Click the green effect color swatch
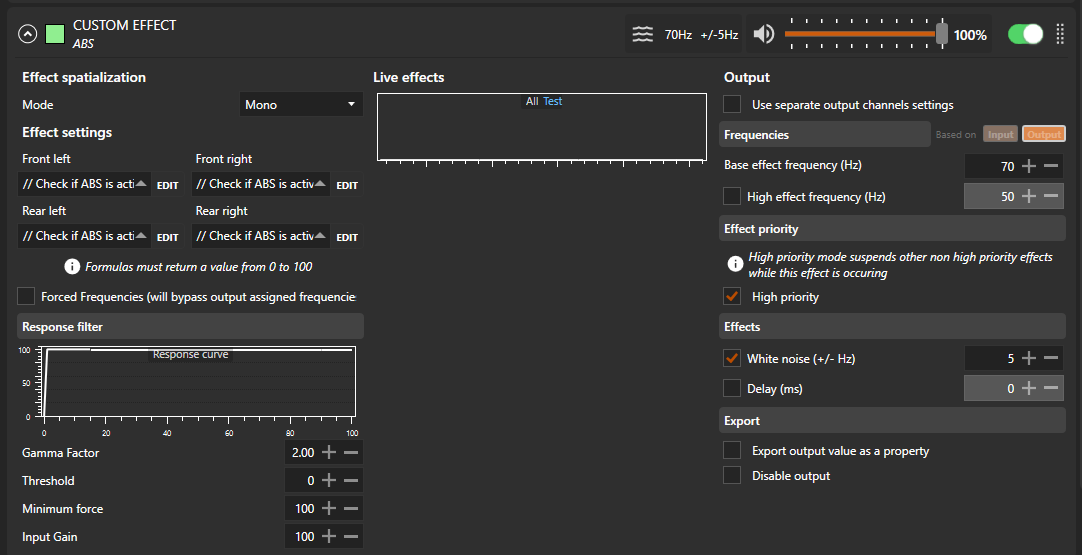The height and width of the screenshot is (555, 1082). pos(55,34)
